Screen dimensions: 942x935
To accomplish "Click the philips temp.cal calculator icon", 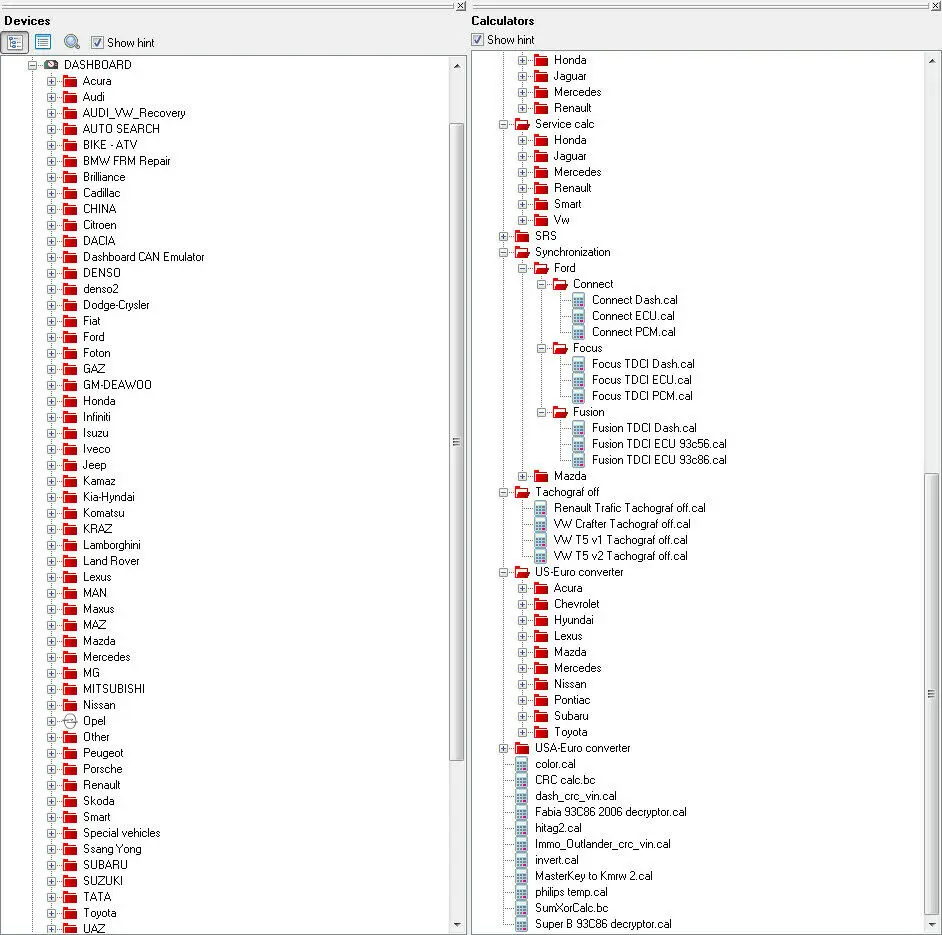I will pos(521,892).
